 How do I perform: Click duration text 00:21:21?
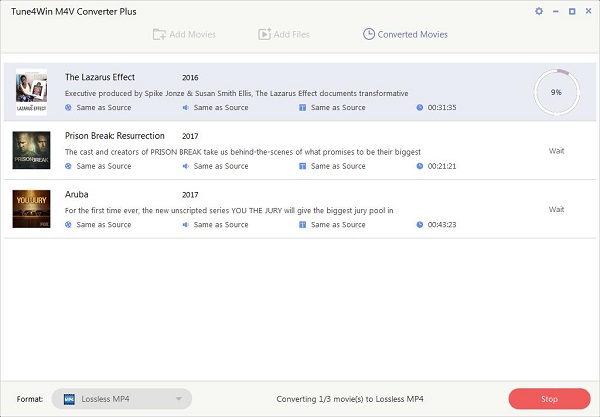click(x=442, y=166)
